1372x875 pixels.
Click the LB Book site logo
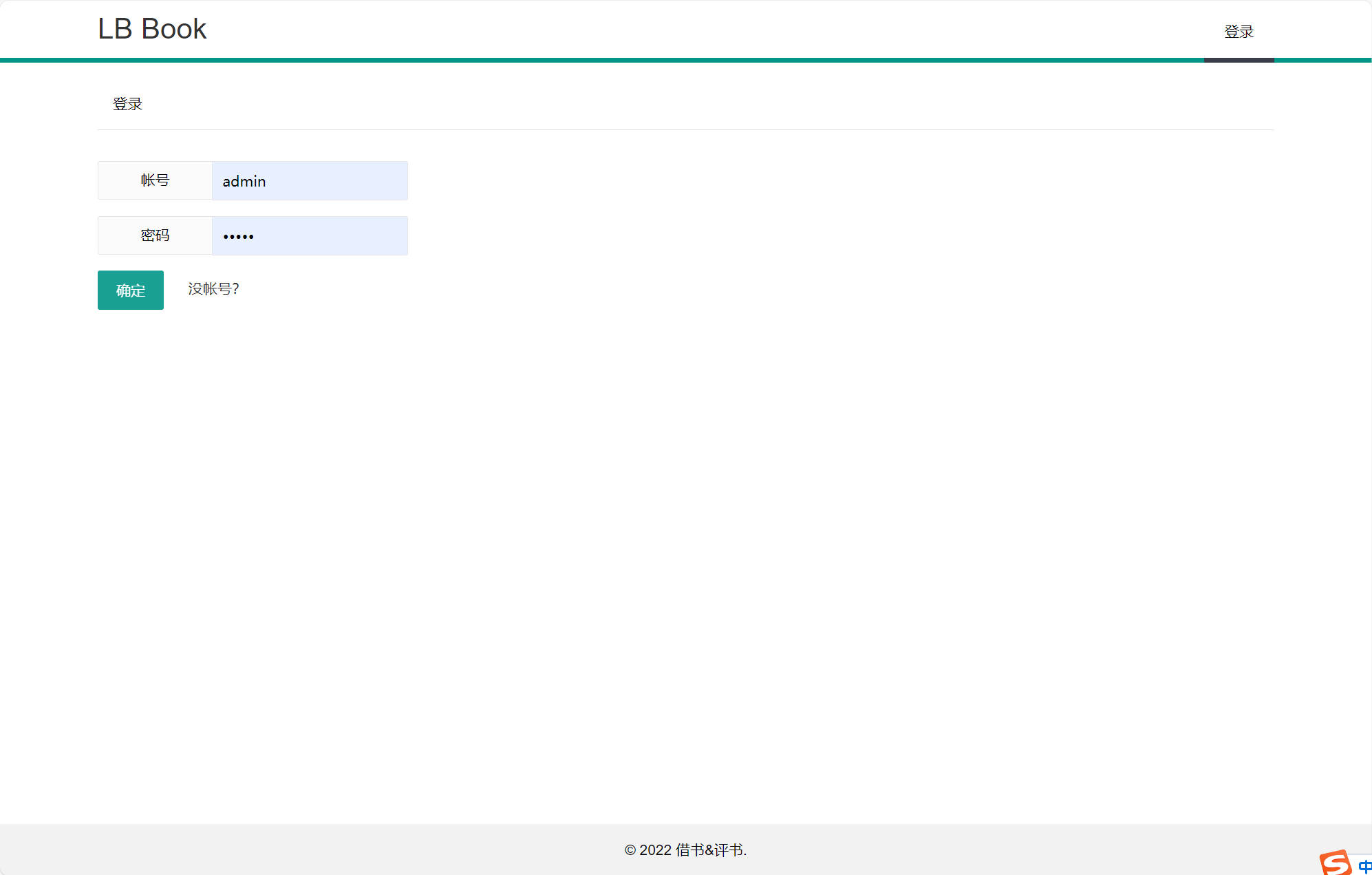click(151, 29)
